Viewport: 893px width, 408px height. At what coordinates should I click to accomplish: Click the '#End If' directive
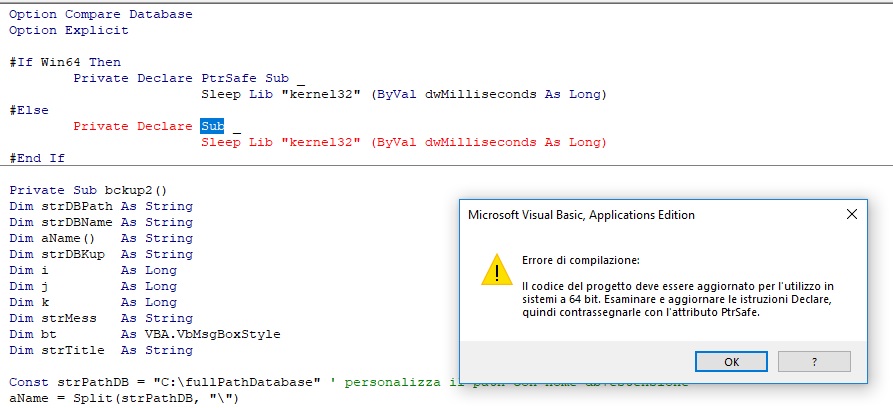tap(37, 158)
